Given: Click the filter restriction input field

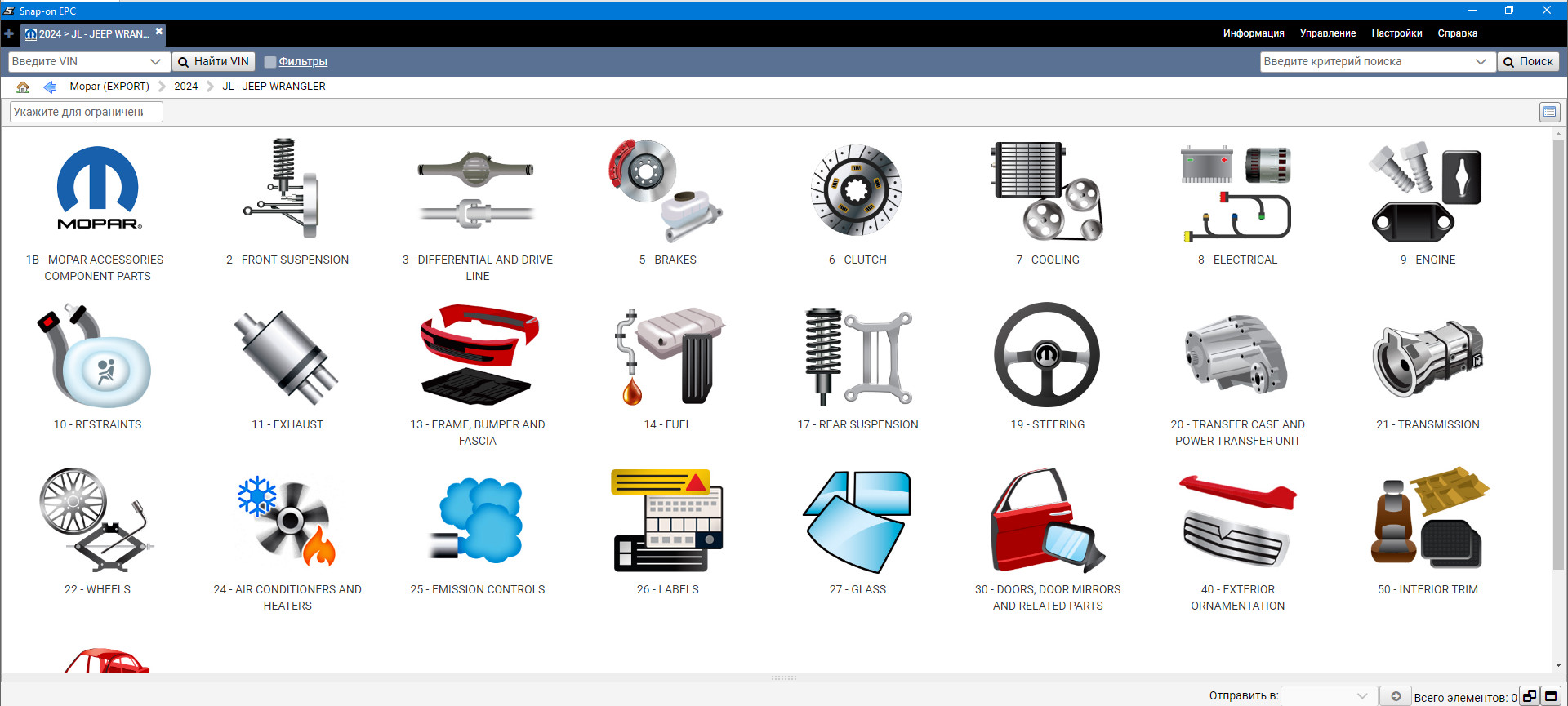Looking at the screenshot, I should 86,112.
